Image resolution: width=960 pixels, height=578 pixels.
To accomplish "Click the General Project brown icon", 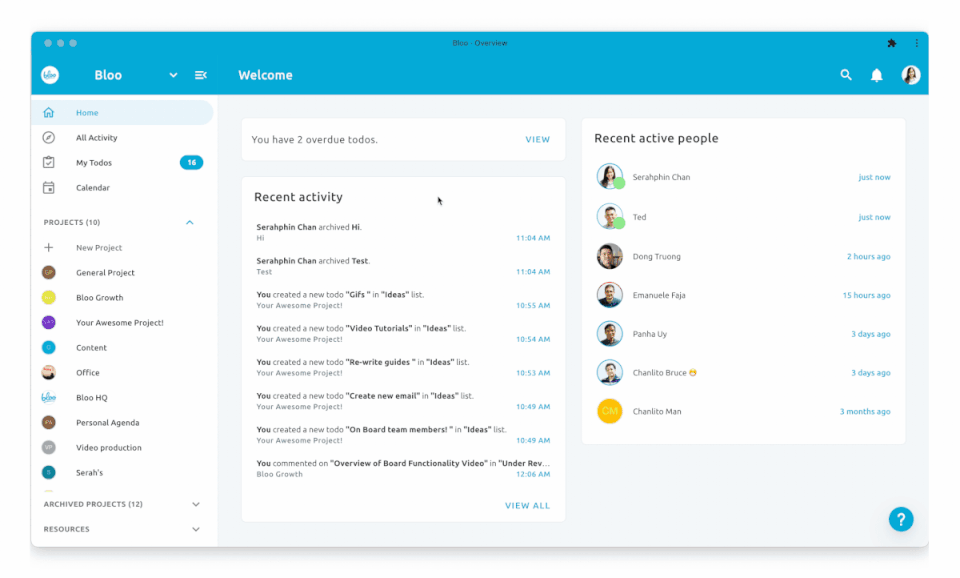I will click(48, 272).
